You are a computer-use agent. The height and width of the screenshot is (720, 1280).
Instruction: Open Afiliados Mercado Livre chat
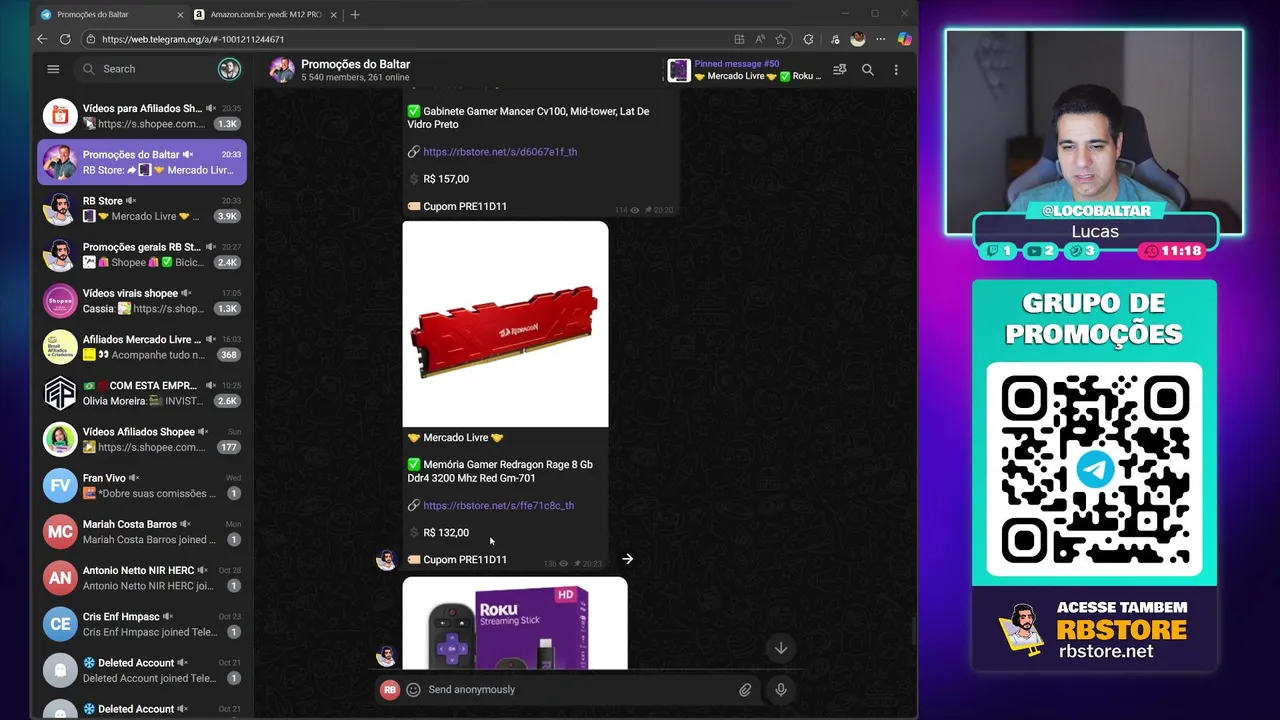pos(142,347)
